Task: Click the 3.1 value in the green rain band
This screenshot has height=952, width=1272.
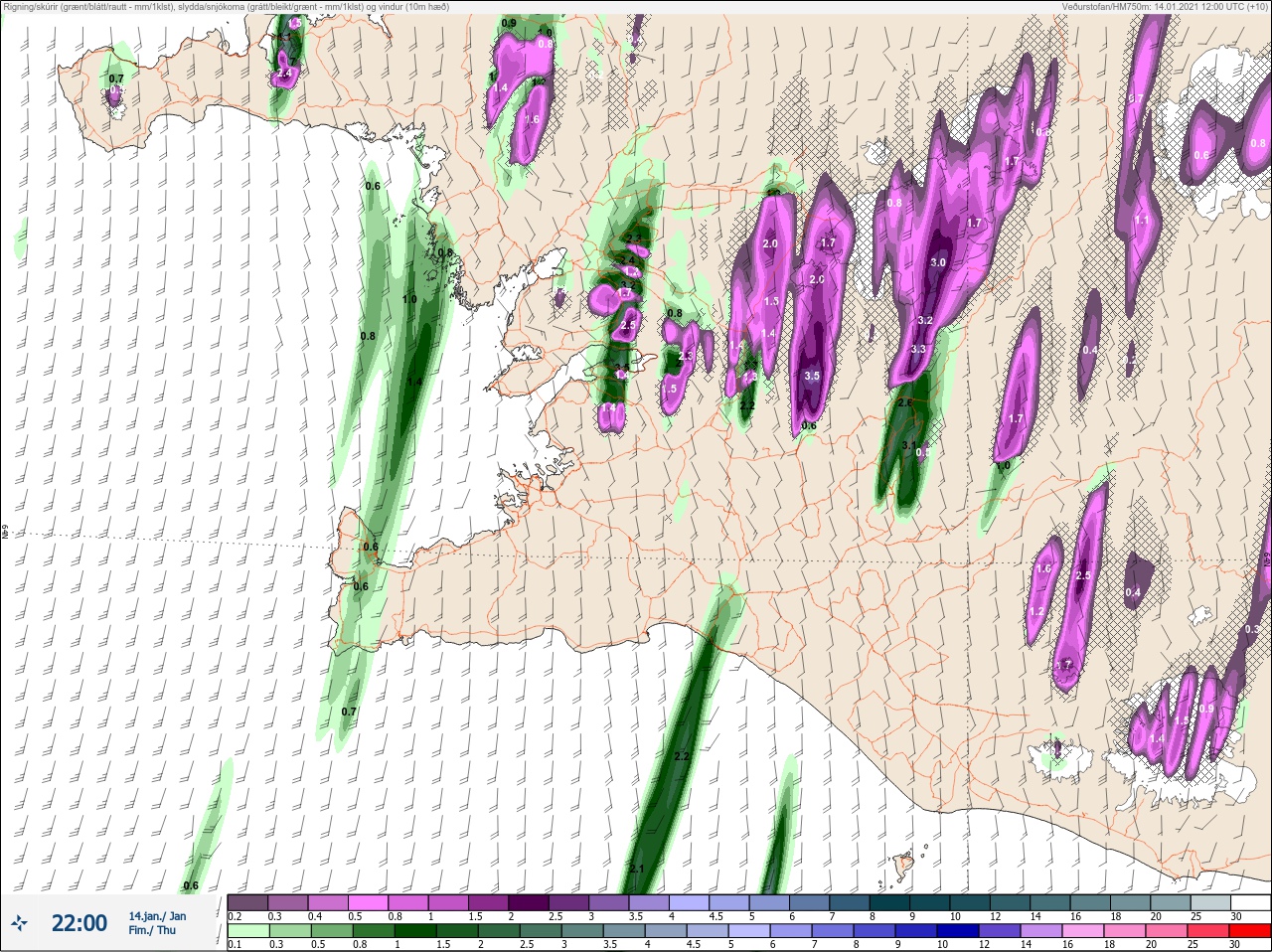Action: tap(909, 445)
